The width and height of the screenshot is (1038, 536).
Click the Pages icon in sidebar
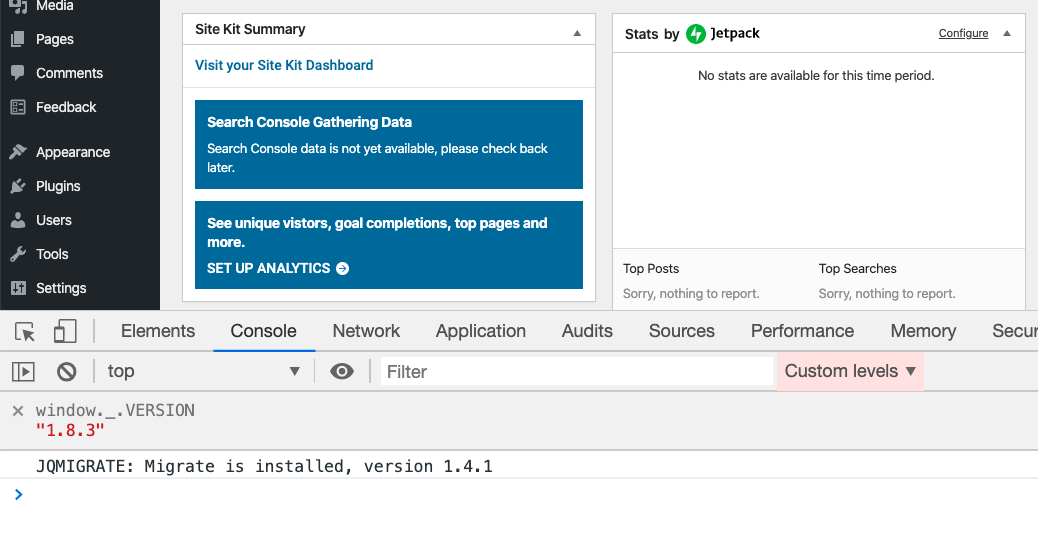click(x=19, y=39)
